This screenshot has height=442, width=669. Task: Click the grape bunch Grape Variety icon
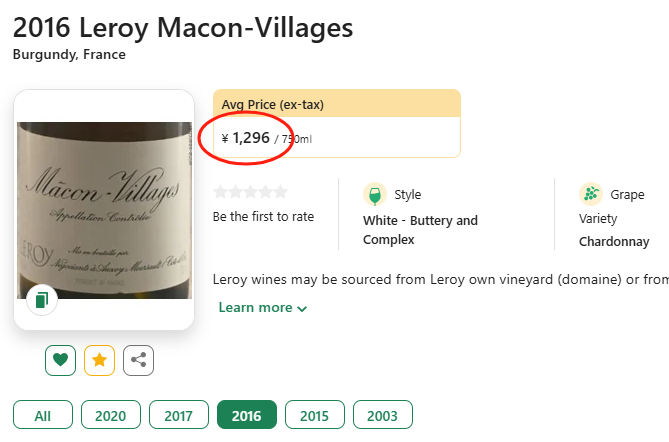click(591, 194)
